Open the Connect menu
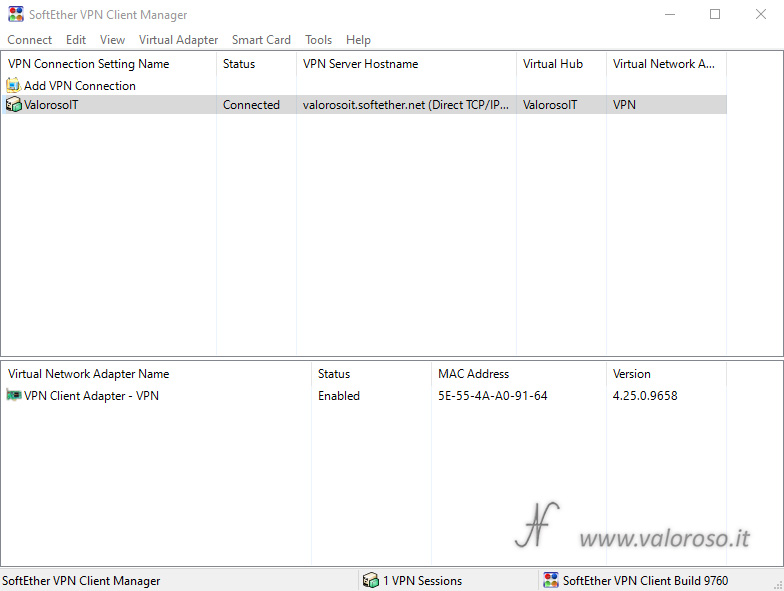 coord(30,40)
